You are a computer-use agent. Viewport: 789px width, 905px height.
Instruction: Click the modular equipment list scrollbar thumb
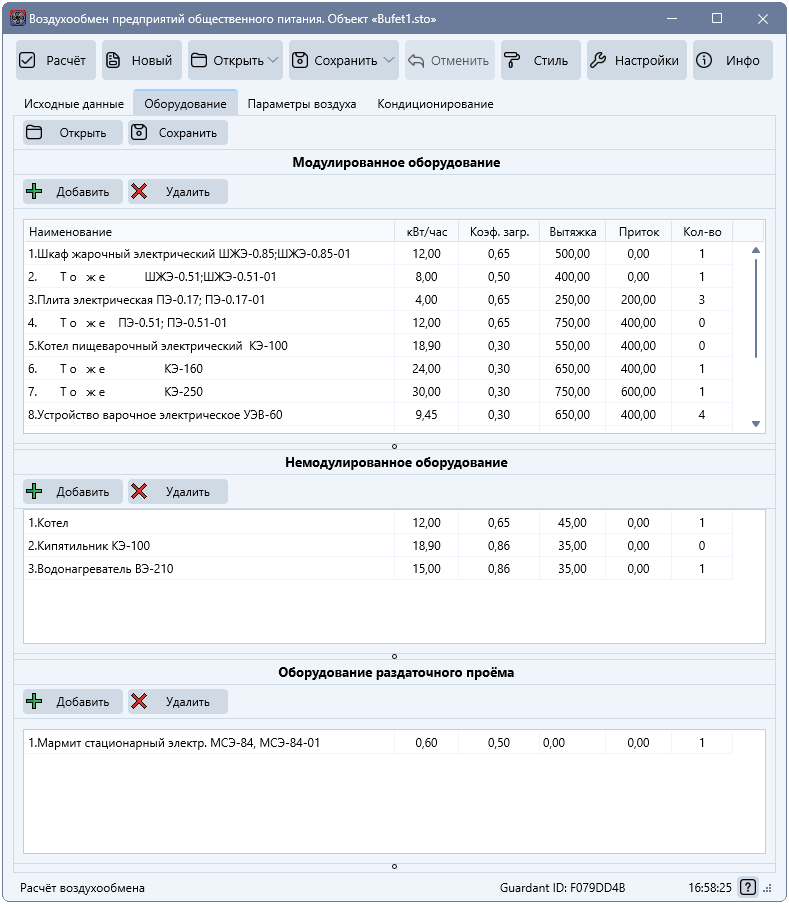(756, 309)
